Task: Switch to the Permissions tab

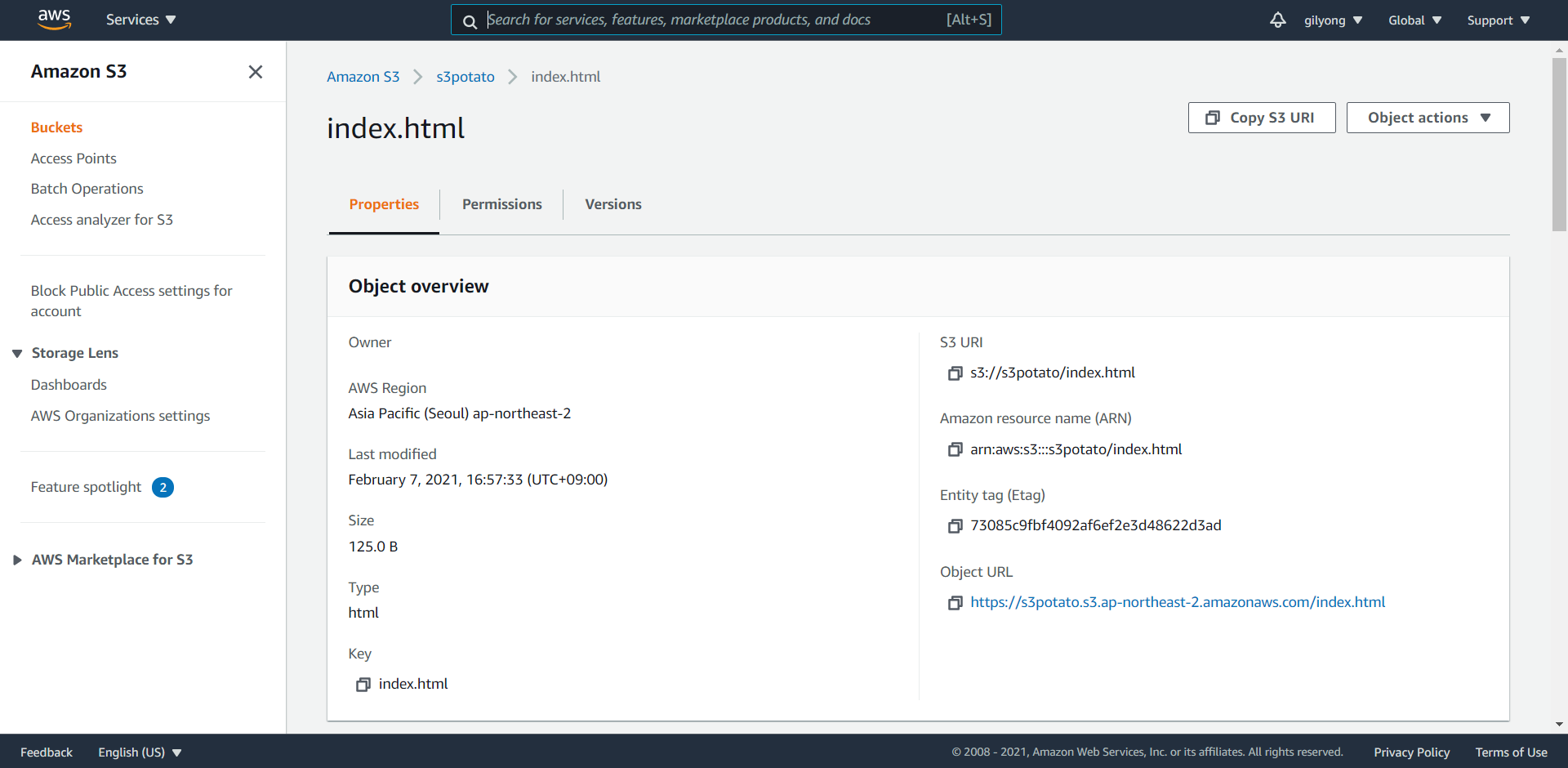Action: pos(501,204)
